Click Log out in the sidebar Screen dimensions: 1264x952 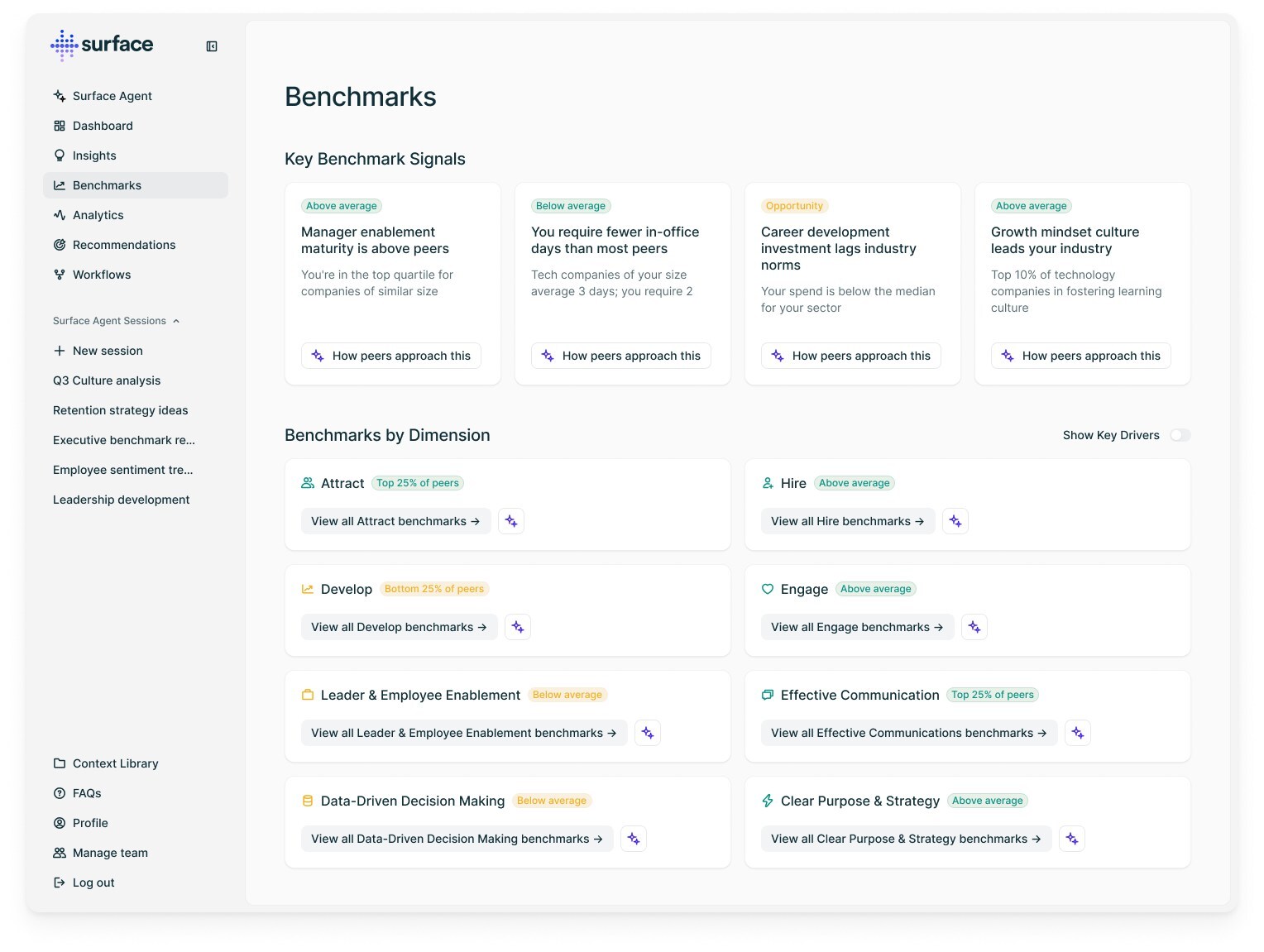tap(93, 883)
